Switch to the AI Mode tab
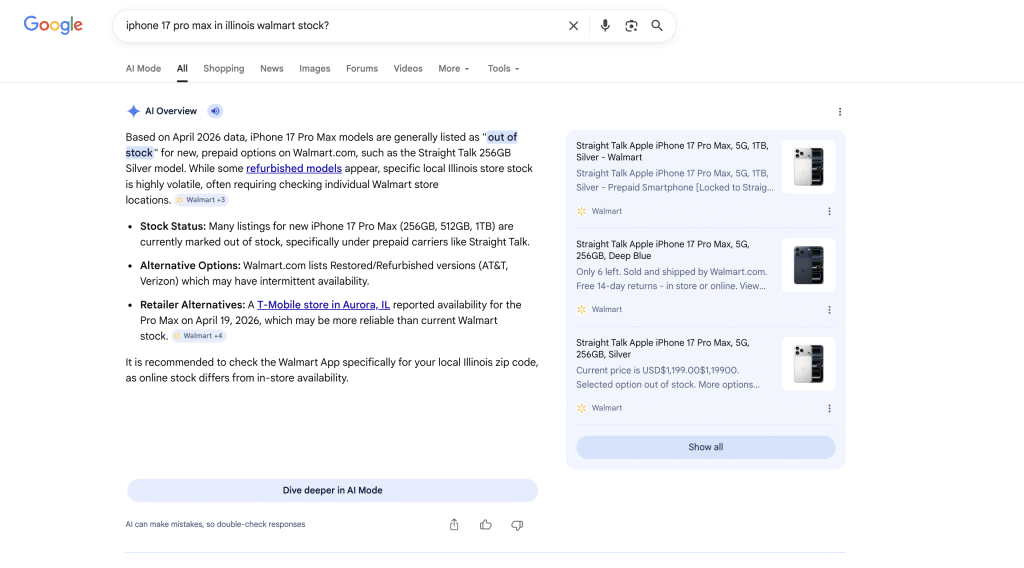The image size is (1024, 568). click(x=143, y=69)
